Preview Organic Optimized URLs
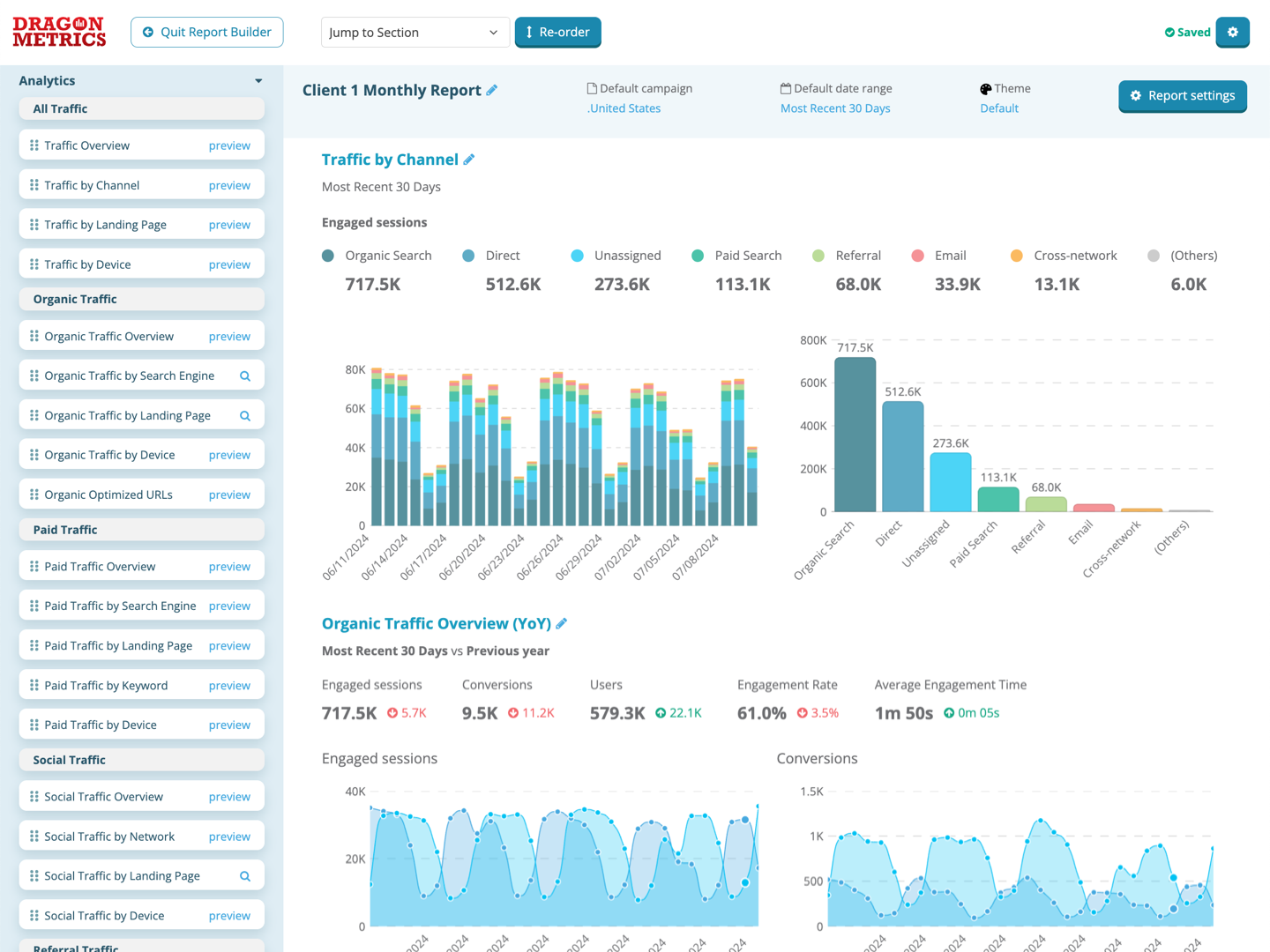The image size is (1270, 952). 229,495
